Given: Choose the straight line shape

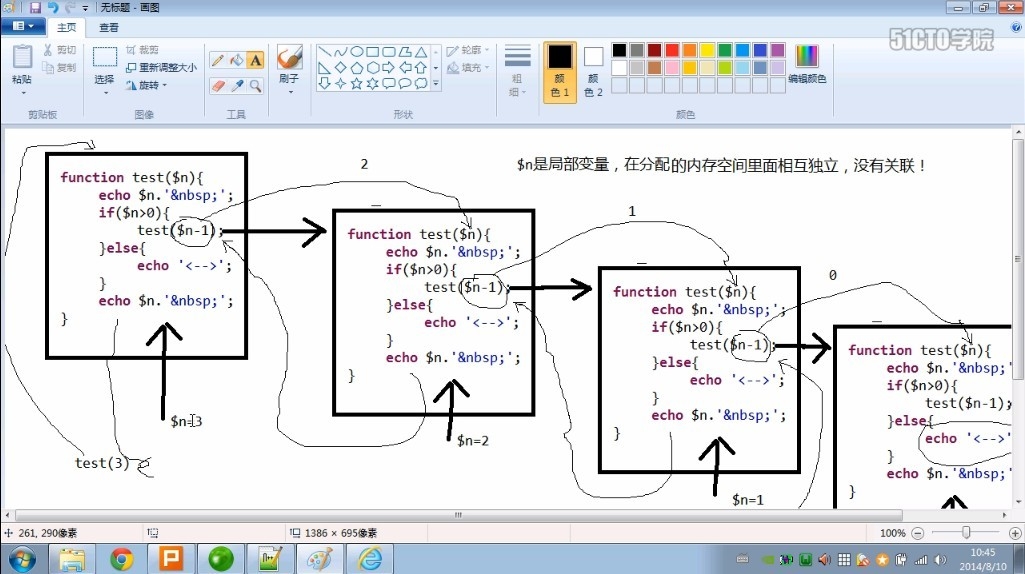Looking at the screenshot, I should pos(324,52).
